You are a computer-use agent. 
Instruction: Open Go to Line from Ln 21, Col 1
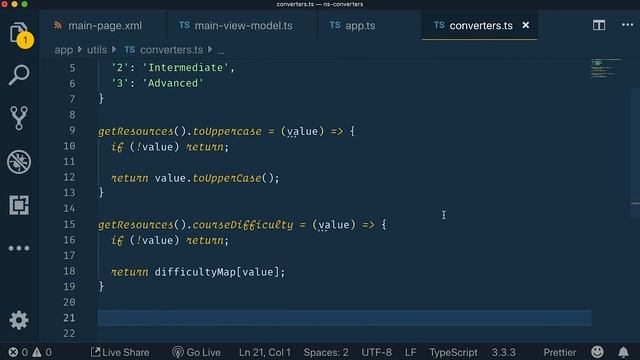coord(264,352)
